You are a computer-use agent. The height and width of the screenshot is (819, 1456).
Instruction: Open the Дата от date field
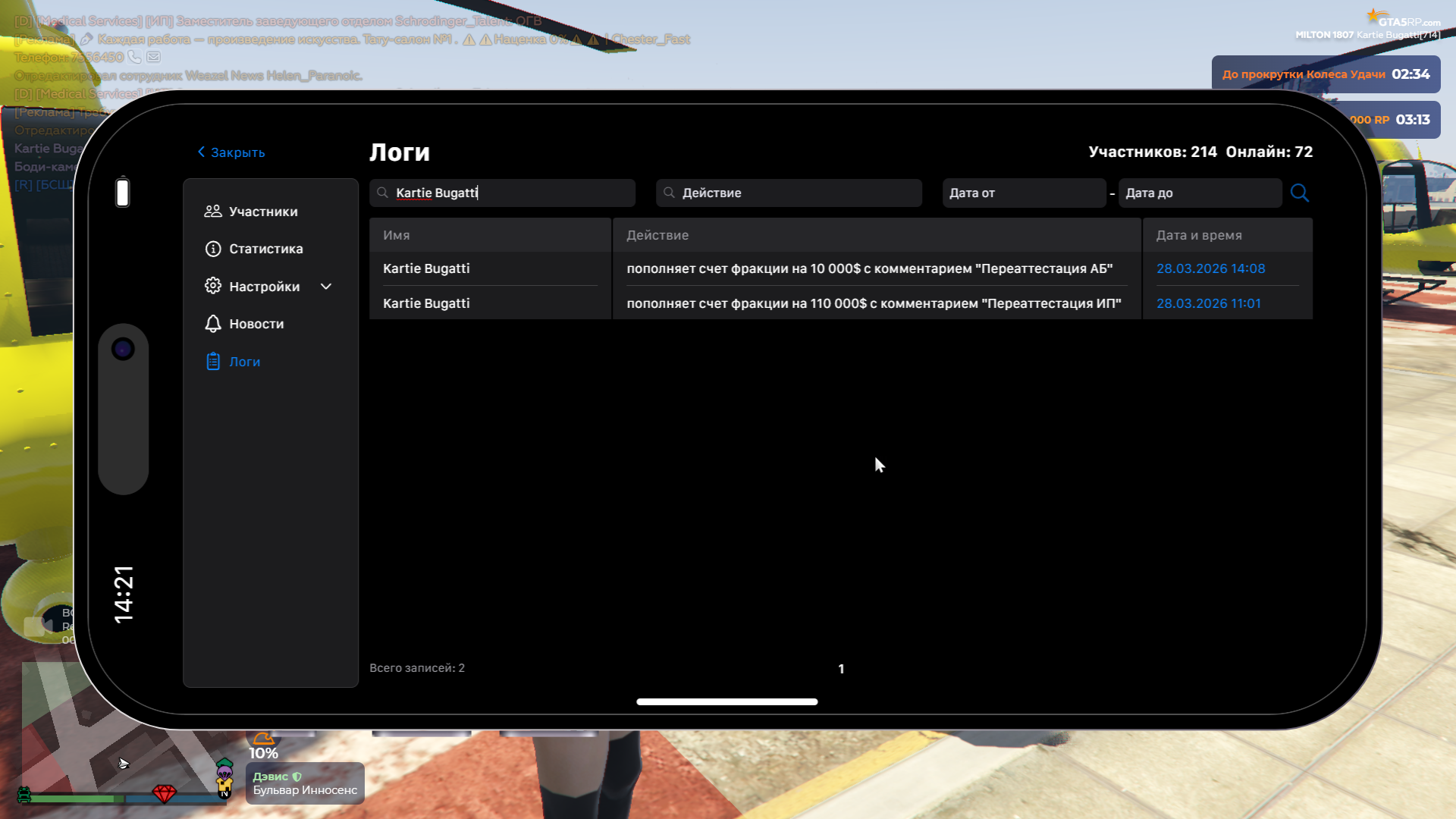tap(1023, 193)
